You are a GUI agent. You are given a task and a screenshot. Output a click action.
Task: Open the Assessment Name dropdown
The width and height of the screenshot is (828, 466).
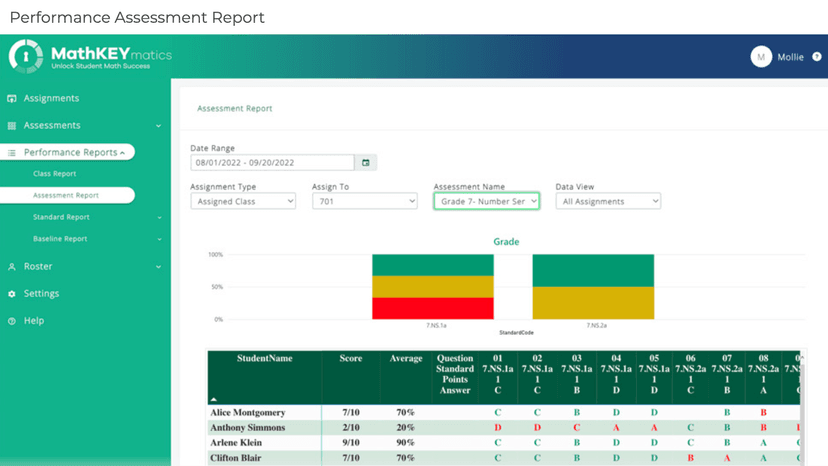(x=486, y=201)
